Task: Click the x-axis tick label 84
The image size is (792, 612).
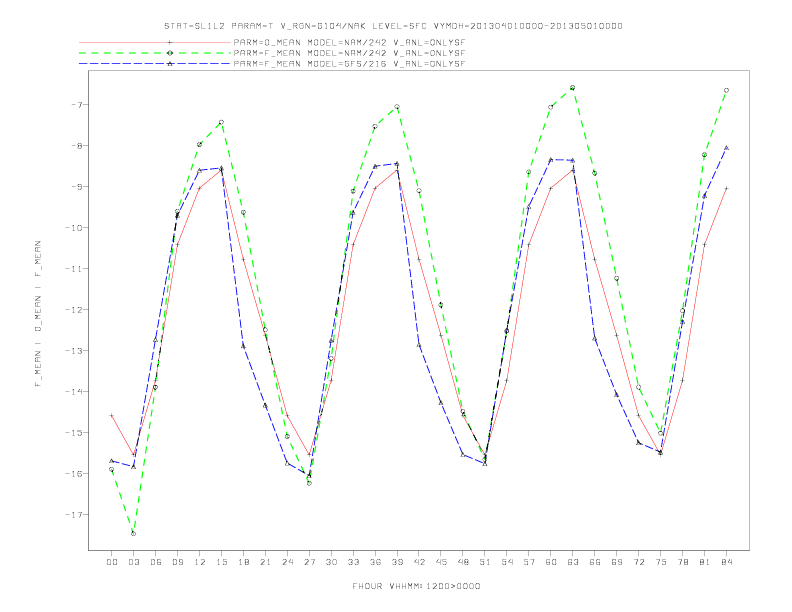Action: click(727, 562)
